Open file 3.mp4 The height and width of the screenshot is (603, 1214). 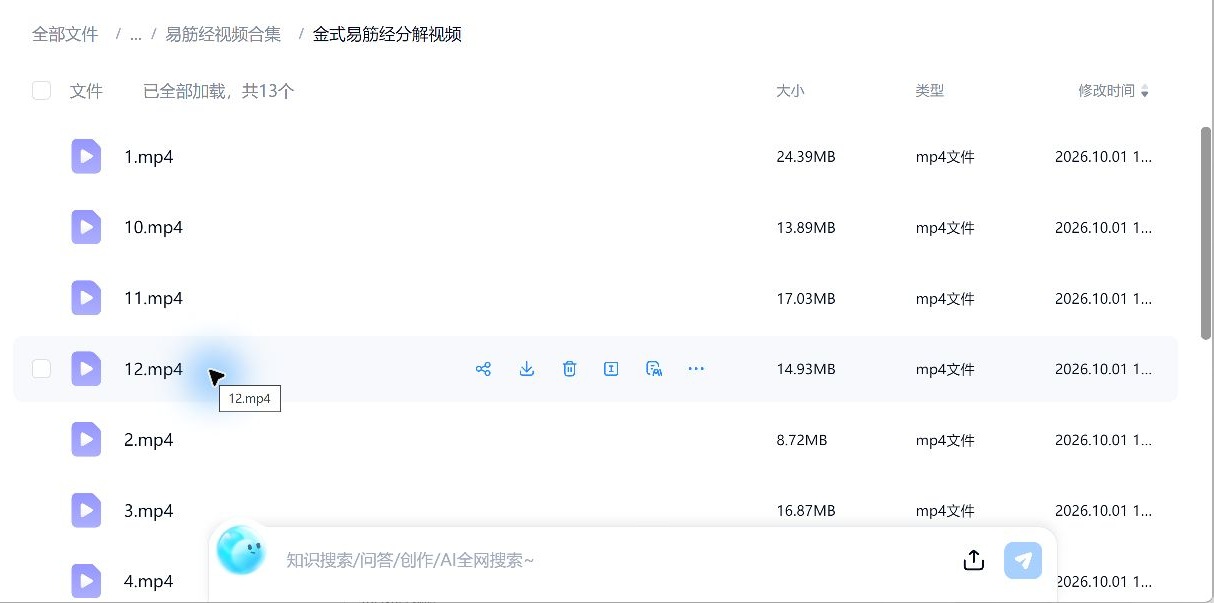[x=149, y=511]
